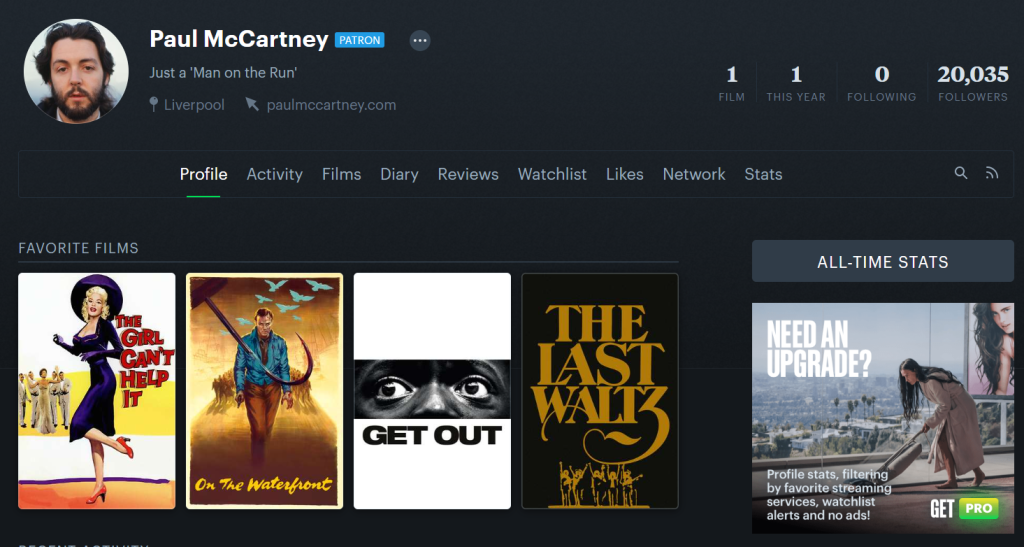Click the location pin icon beside Liverpool
Screen dimensions: 1024x547
point(154,104)
